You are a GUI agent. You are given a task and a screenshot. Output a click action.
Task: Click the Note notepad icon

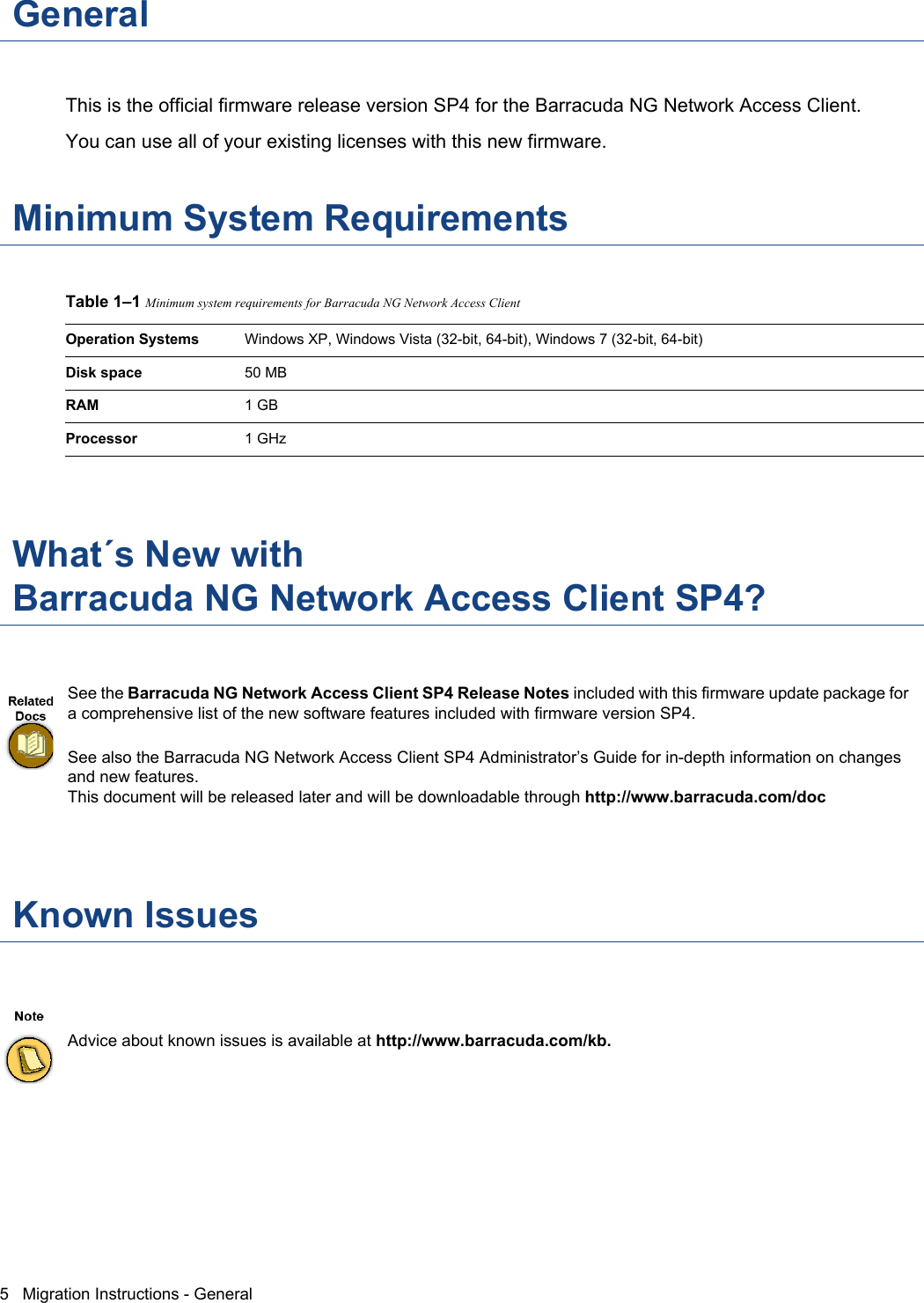[x=29, y=1058]
